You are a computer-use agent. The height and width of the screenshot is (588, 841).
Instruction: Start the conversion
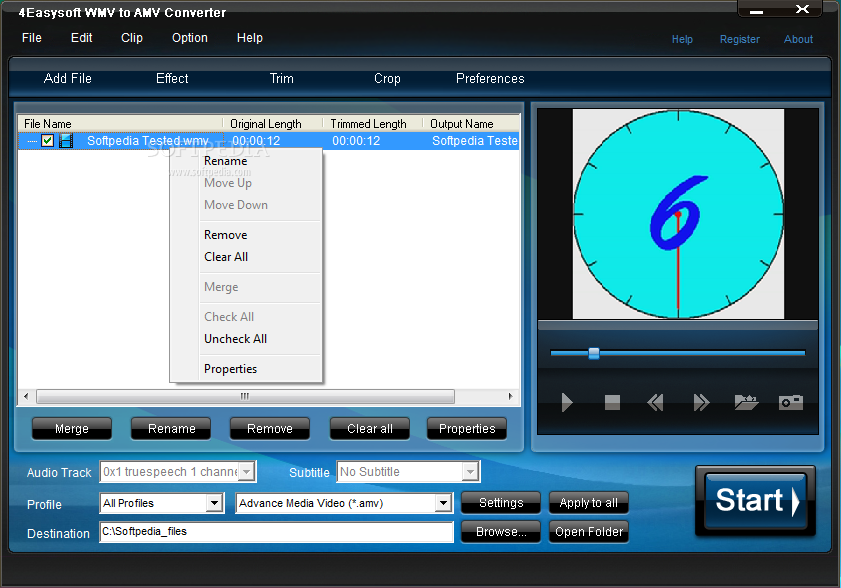(756, 501)
